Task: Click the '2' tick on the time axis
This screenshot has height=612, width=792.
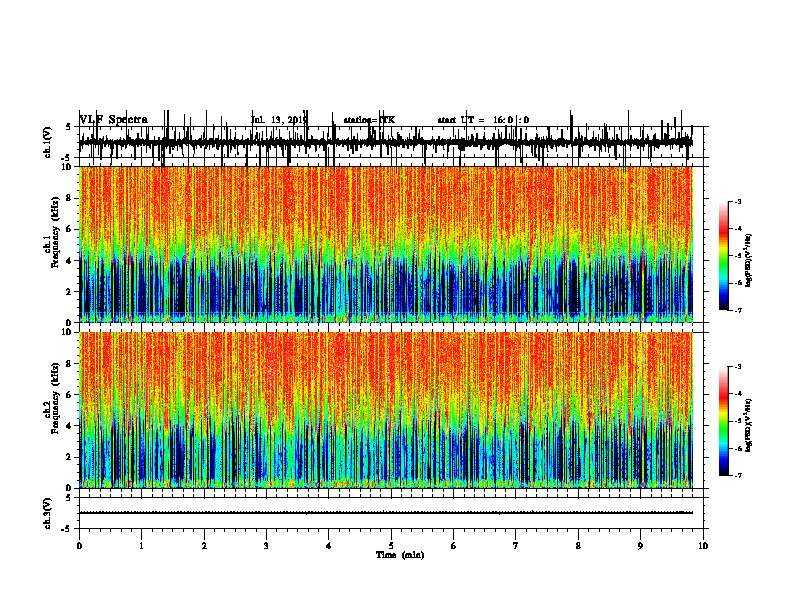Action: pos(204,546)
